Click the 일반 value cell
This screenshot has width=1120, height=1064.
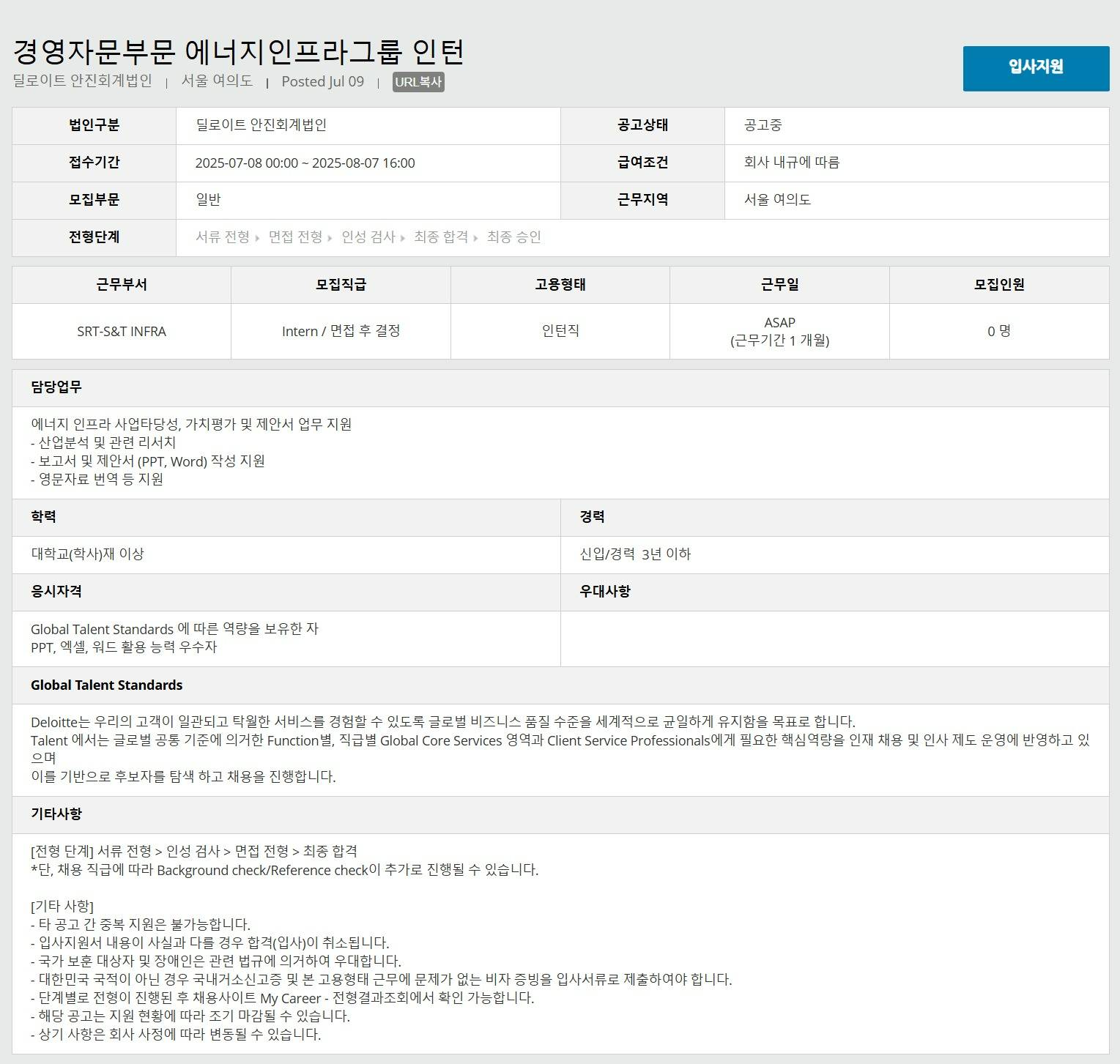(x=368, y=200)
